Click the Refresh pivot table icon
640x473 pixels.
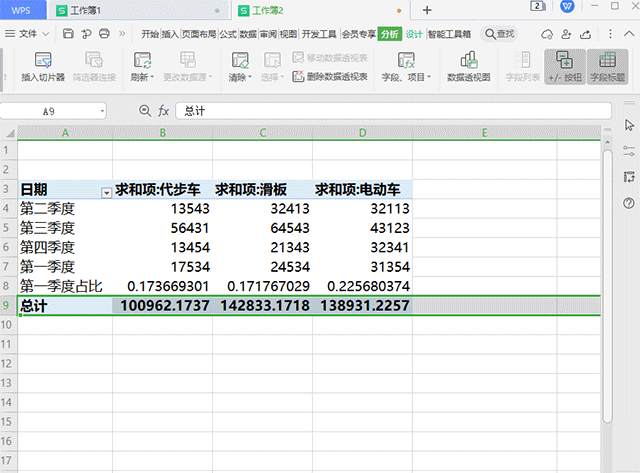(x=142, y=60)
